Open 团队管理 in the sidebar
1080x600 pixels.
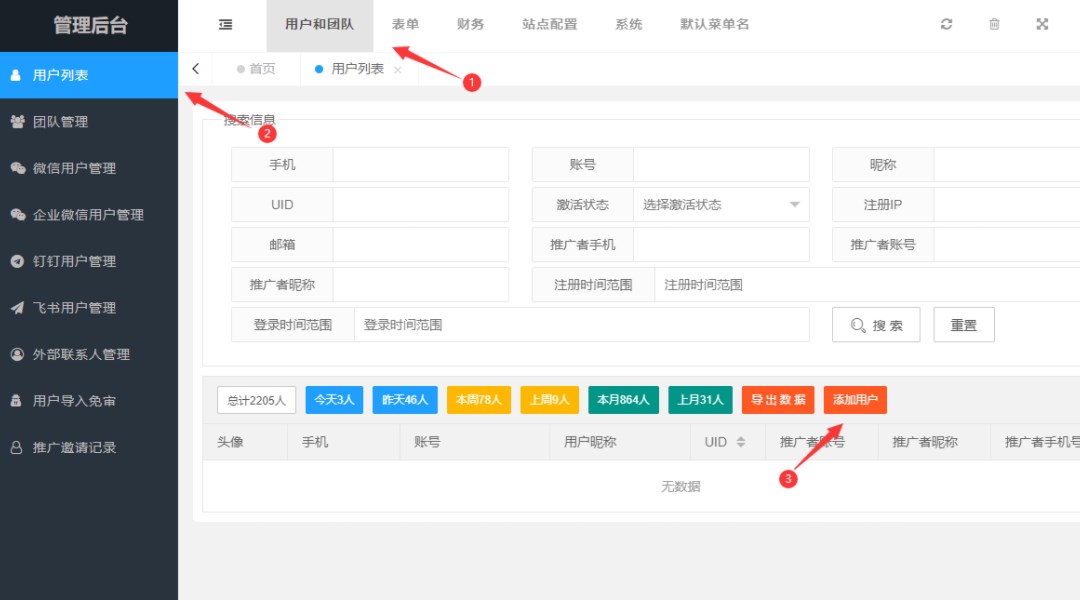coord(60,122)
